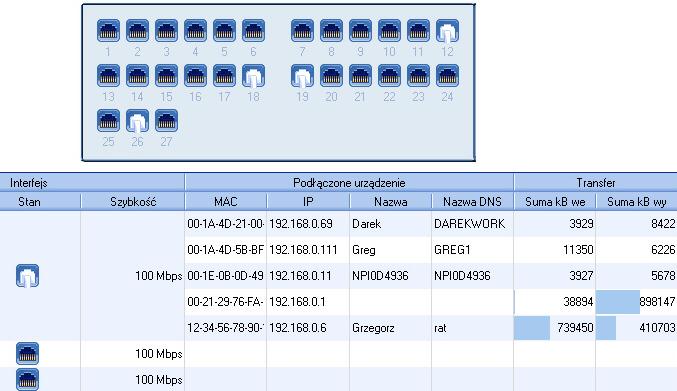This screenshot has width=677, height=391.
Task: Sort by the IP column header
Action: [x=308, y=202]
